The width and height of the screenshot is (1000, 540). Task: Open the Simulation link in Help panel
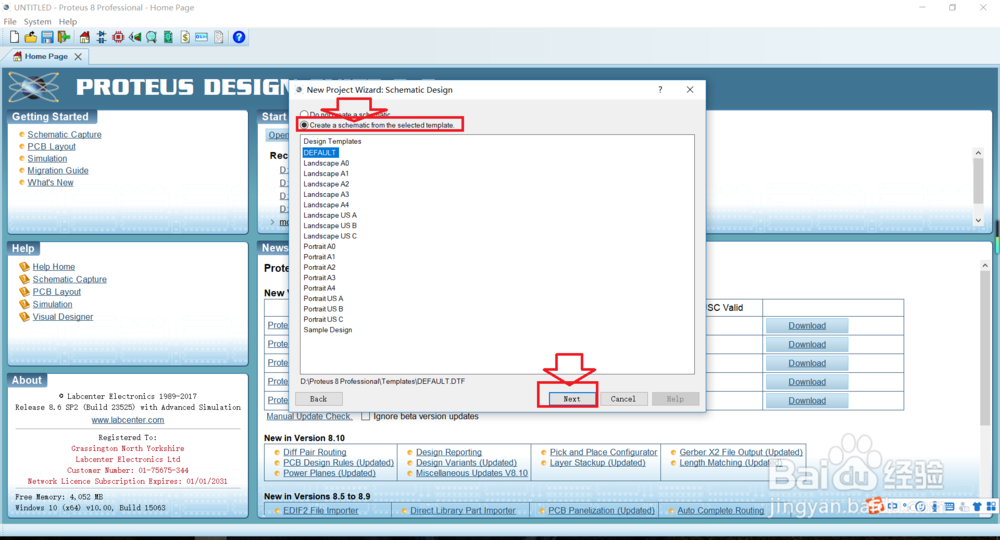click(52, 304)
